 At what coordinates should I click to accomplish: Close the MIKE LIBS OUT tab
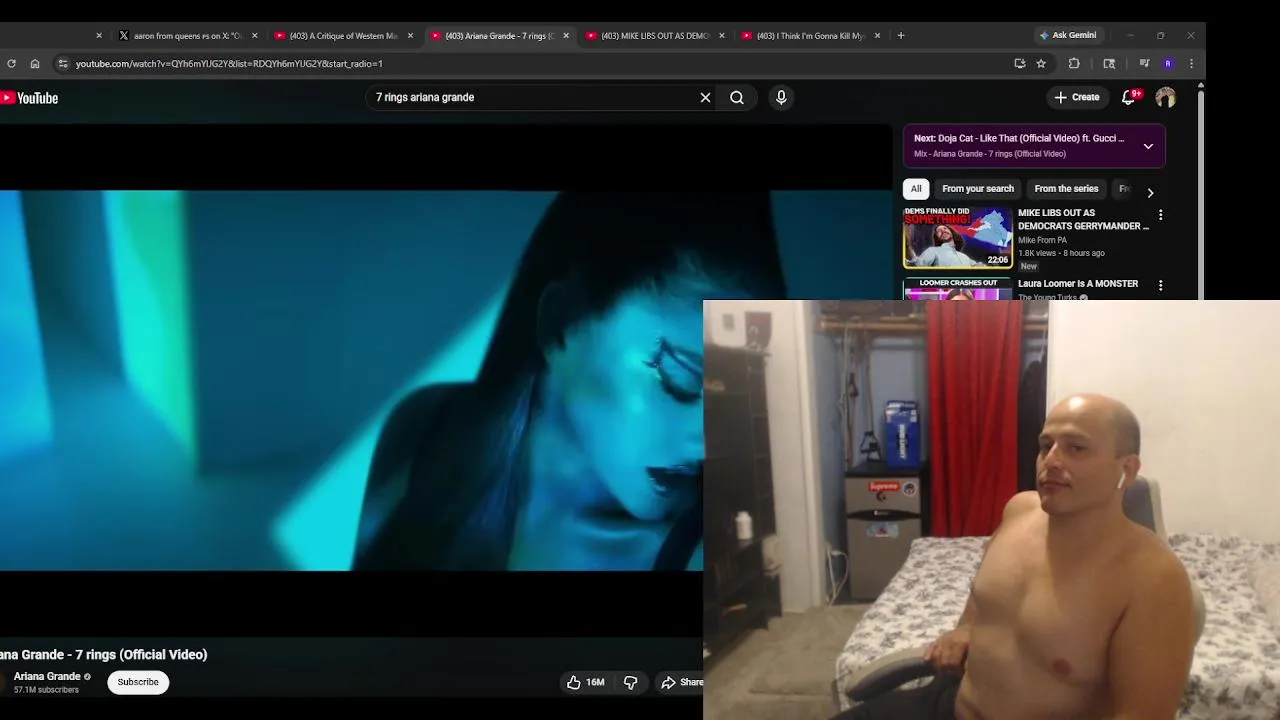(722, 35)
